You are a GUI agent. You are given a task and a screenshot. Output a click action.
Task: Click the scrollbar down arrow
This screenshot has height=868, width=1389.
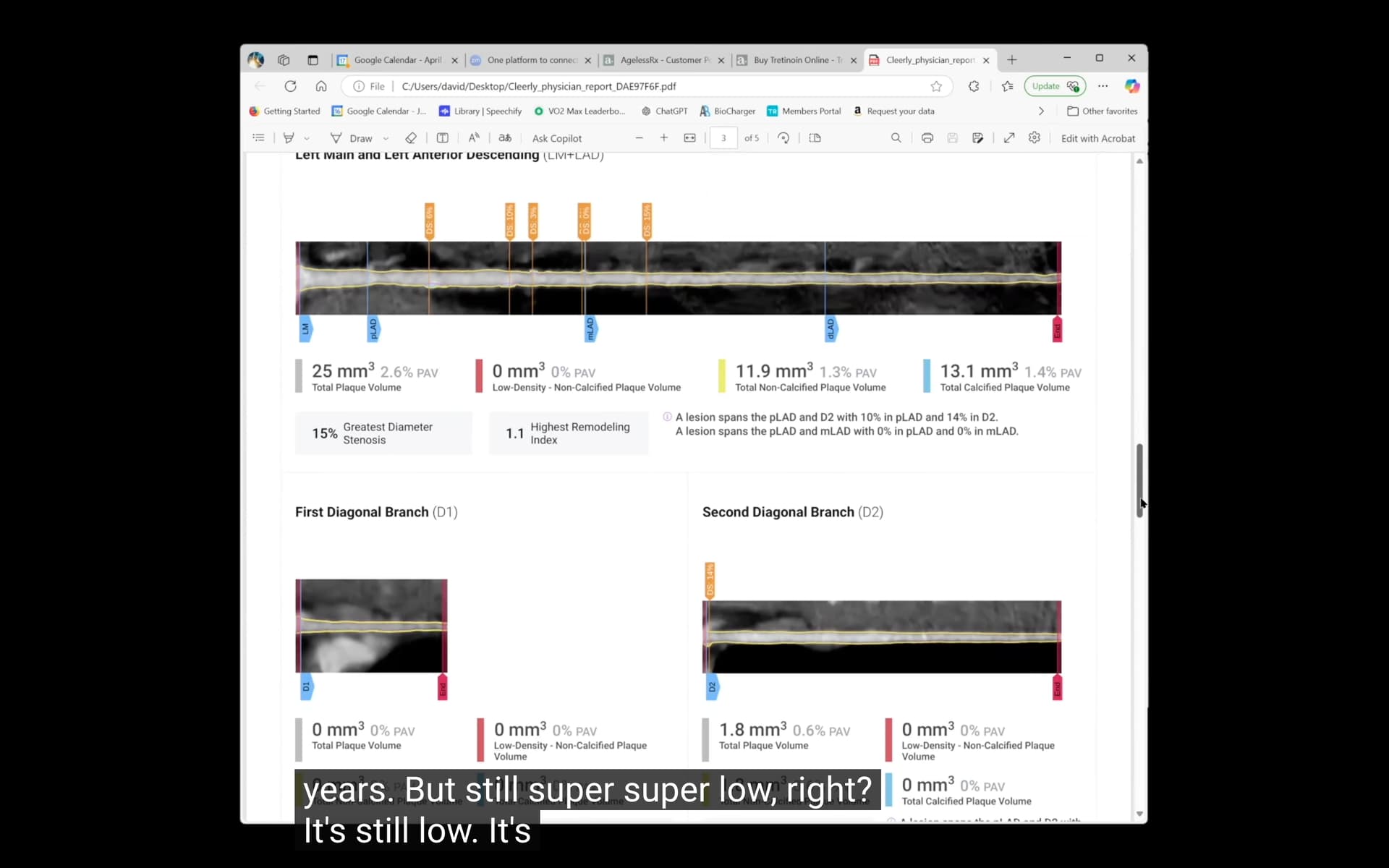coord(1139,814)
